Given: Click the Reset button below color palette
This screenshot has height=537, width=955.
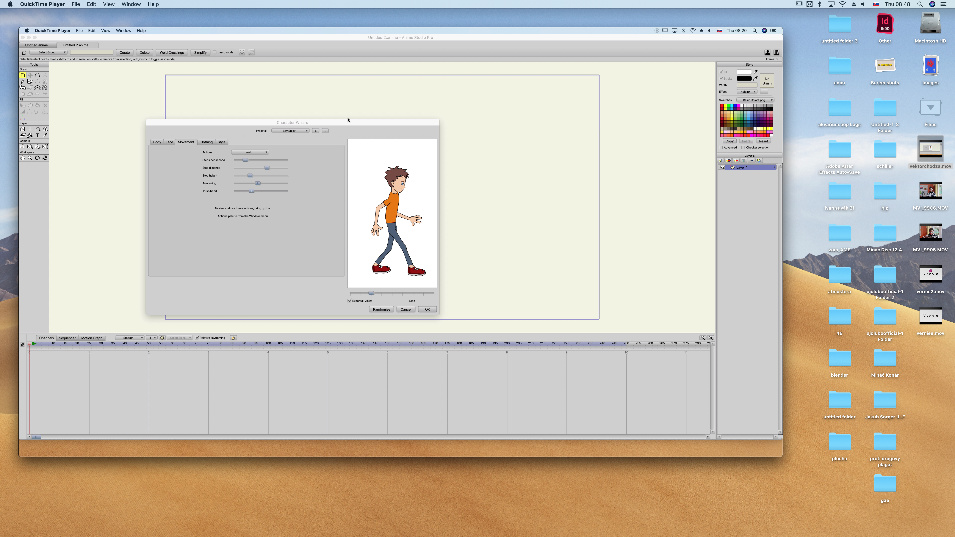Looking at the screenshot, I should tap(763, 141).
